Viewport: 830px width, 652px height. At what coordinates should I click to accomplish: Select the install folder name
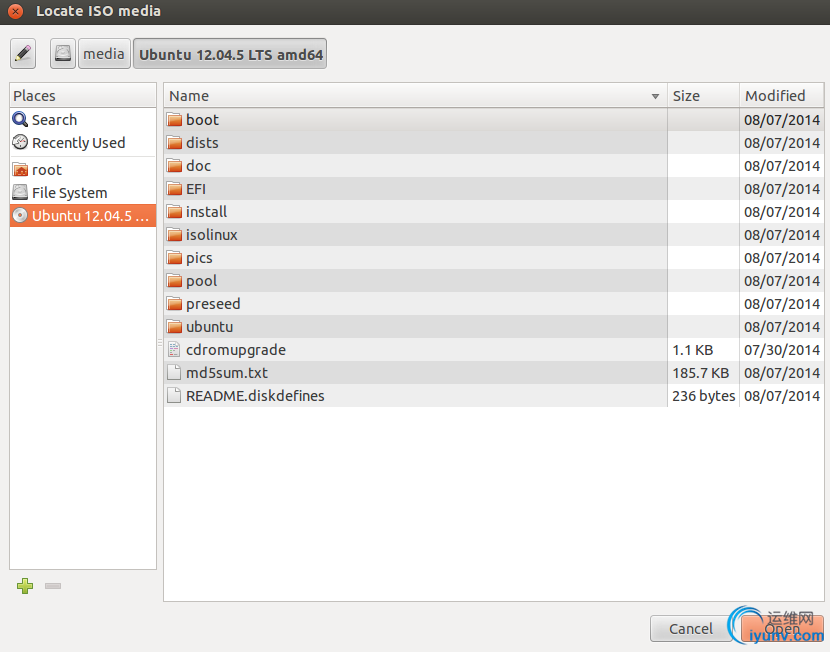(206, 212)
